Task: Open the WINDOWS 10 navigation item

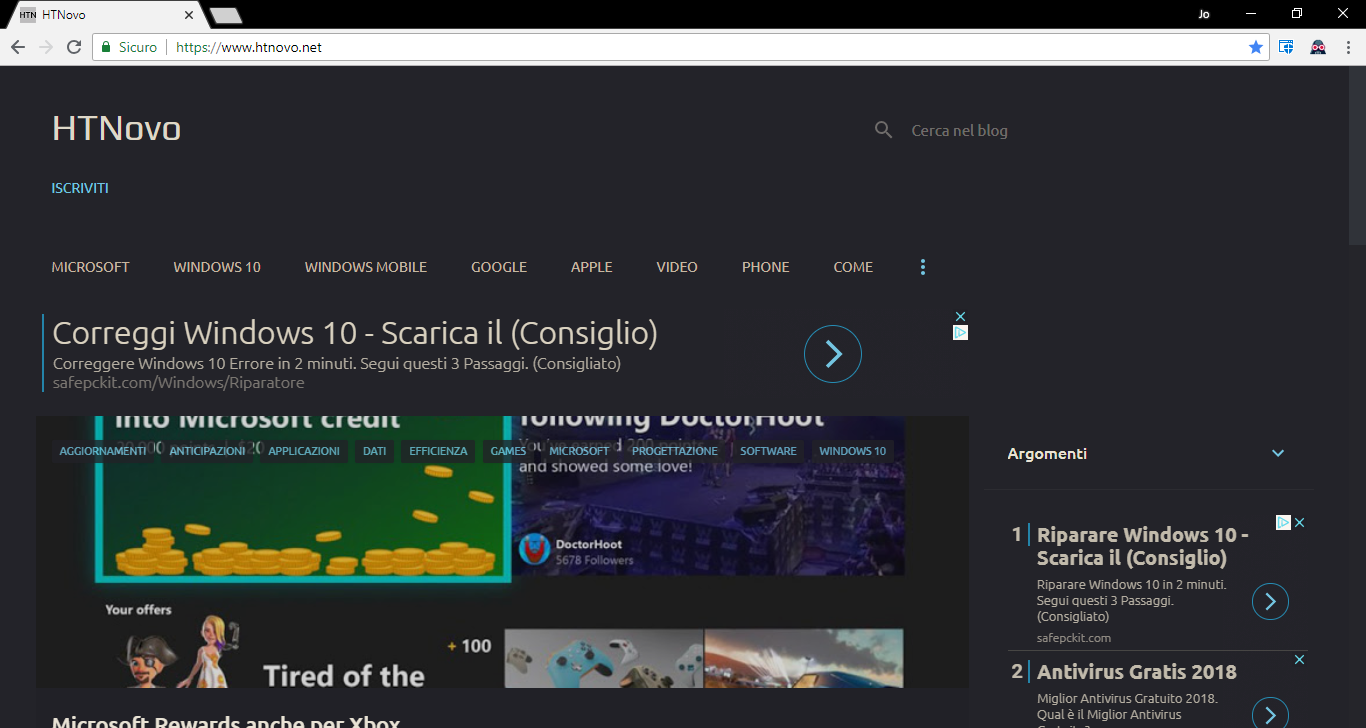Action: pyautogui.click(x=217, y=267)
